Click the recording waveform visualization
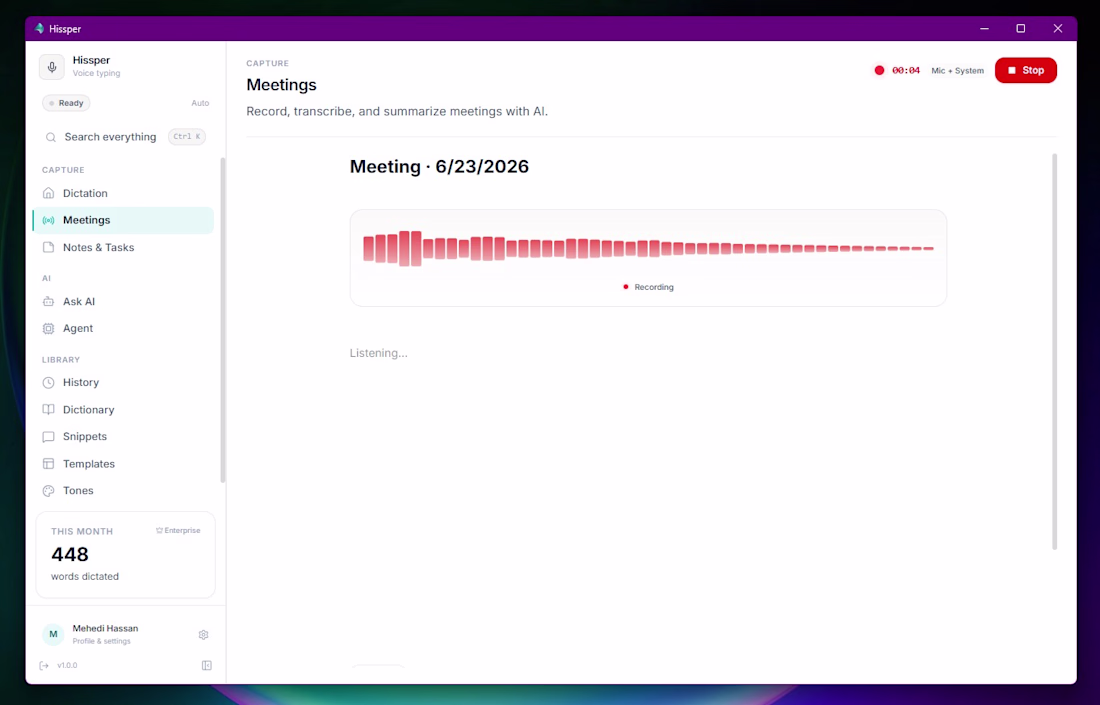This screenshot has height=705, width=1100. click(648, 248)
